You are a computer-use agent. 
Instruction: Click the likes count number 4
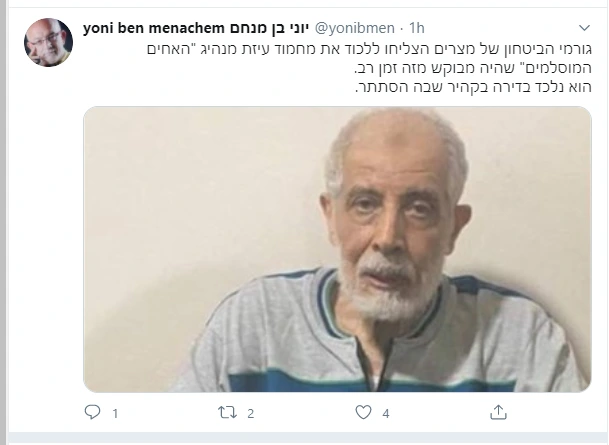click(386, 414)
